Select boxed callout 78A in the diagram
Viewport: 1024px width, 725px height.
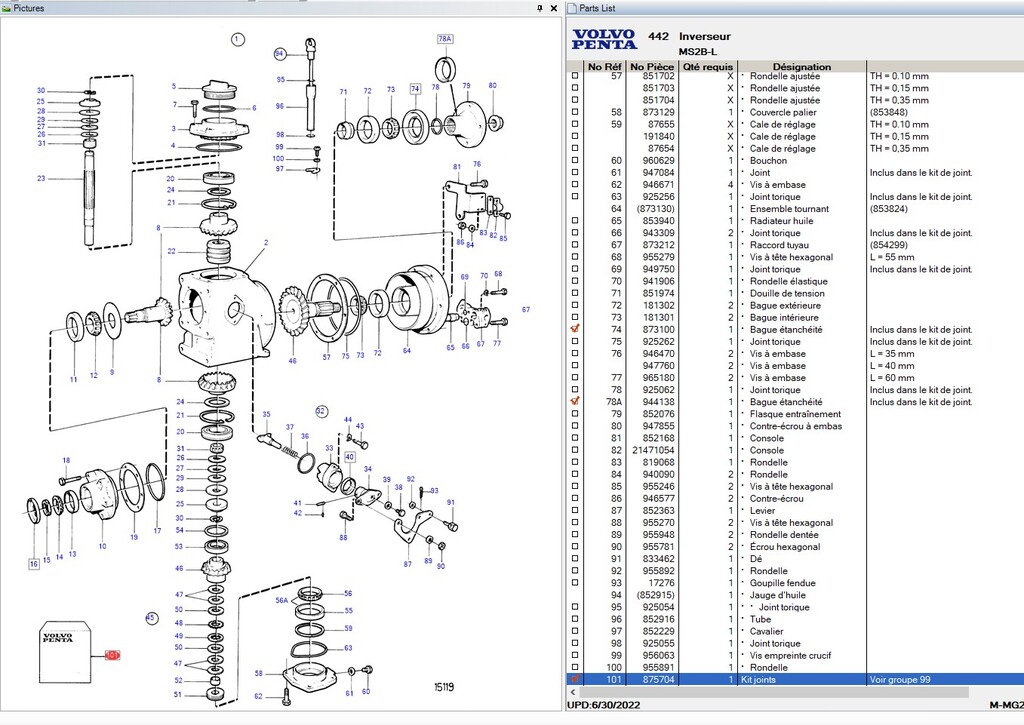(445, 39)
